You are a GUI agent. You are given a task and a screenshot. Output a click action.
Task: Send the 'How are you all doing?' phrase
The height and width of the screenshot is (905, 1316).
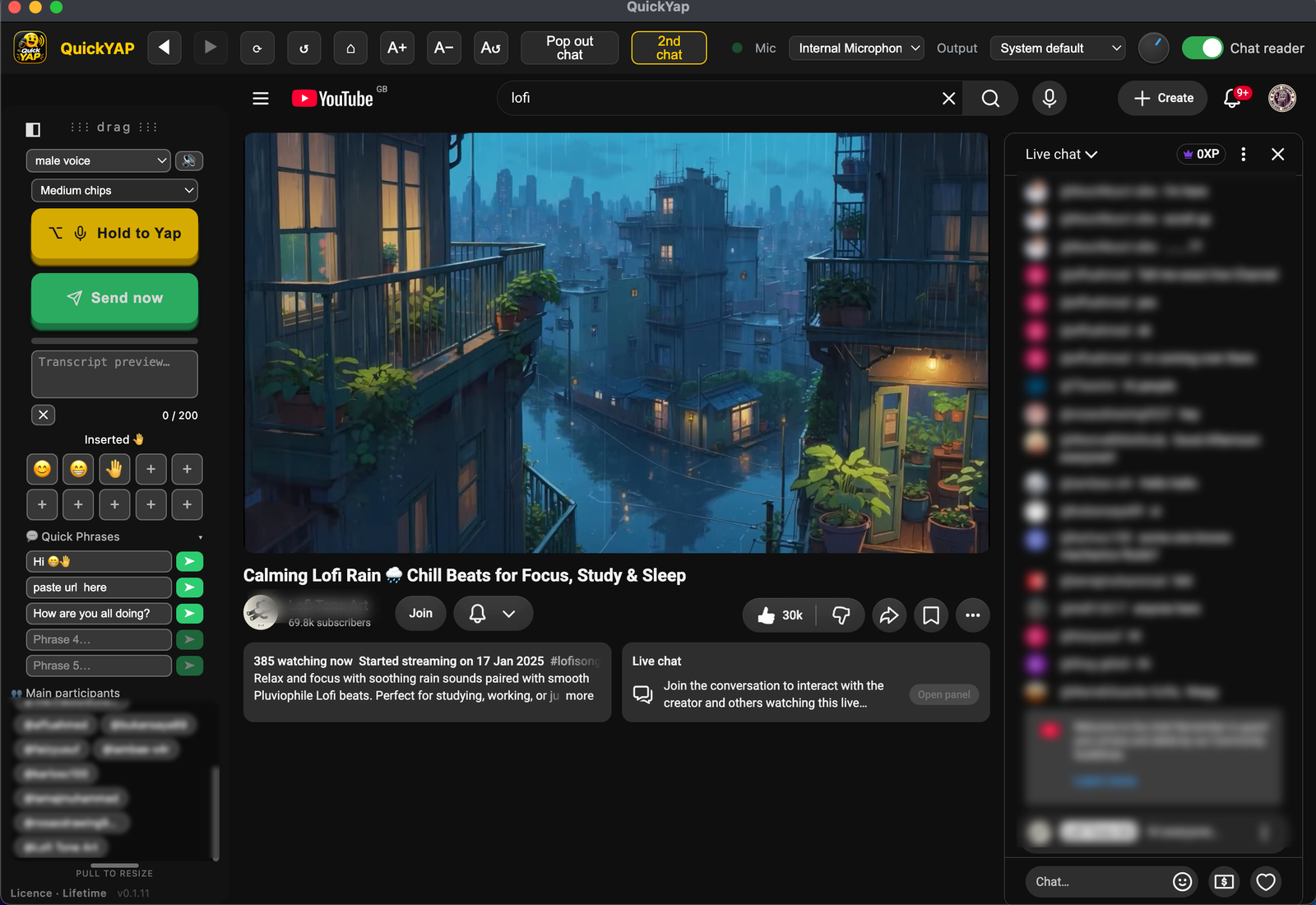(x=189, y=614)
